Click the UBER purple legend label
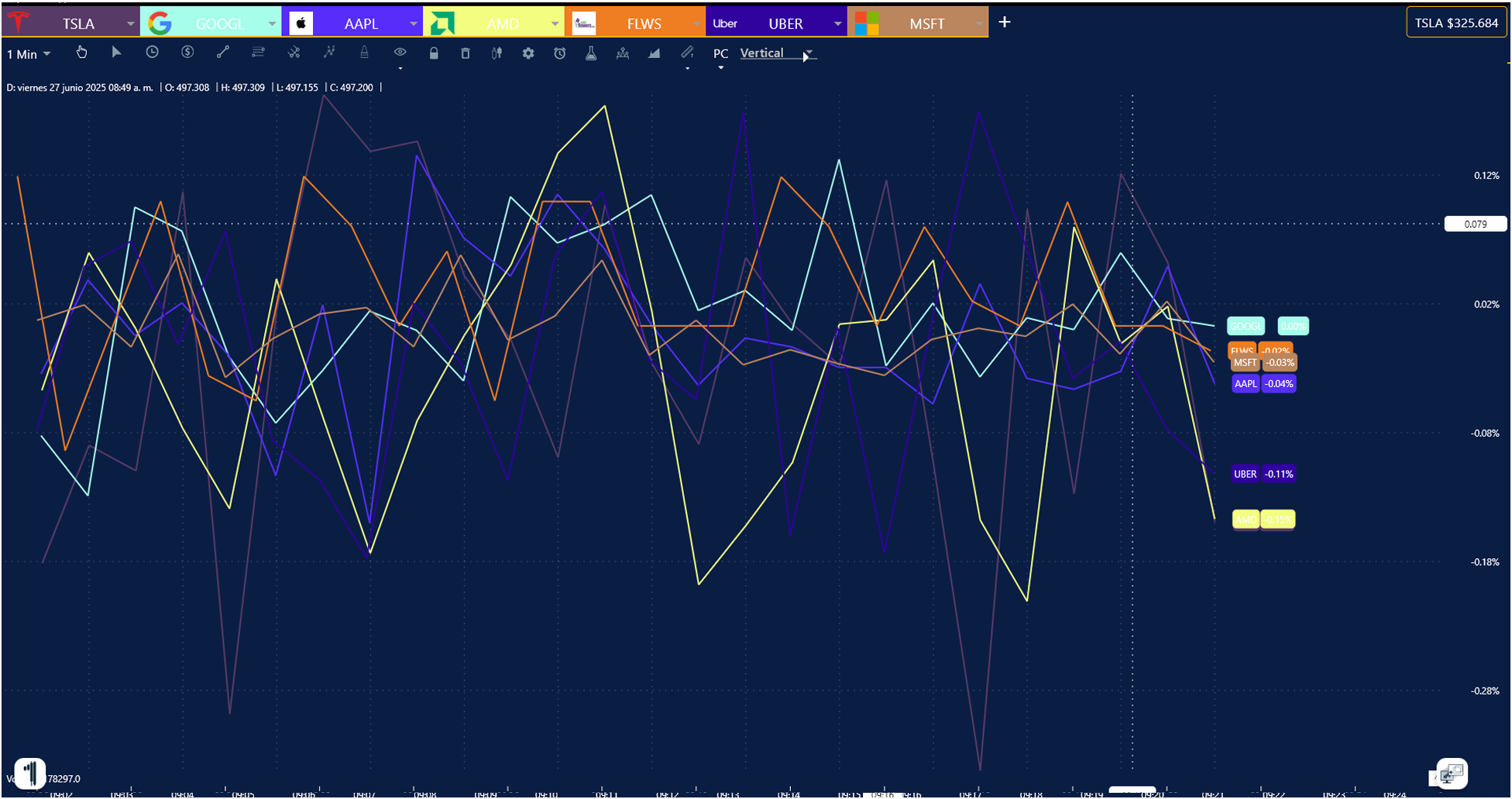 pos(1245,474)
